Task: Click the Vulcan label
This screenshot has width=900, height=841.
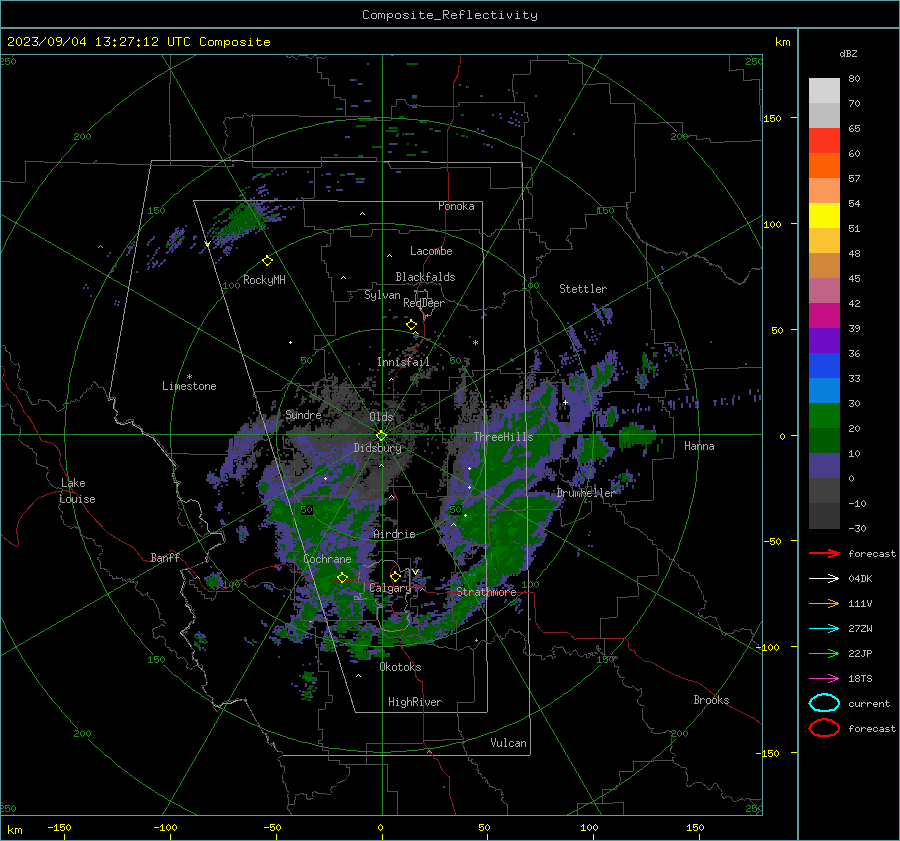Action: tap(508, 743)
